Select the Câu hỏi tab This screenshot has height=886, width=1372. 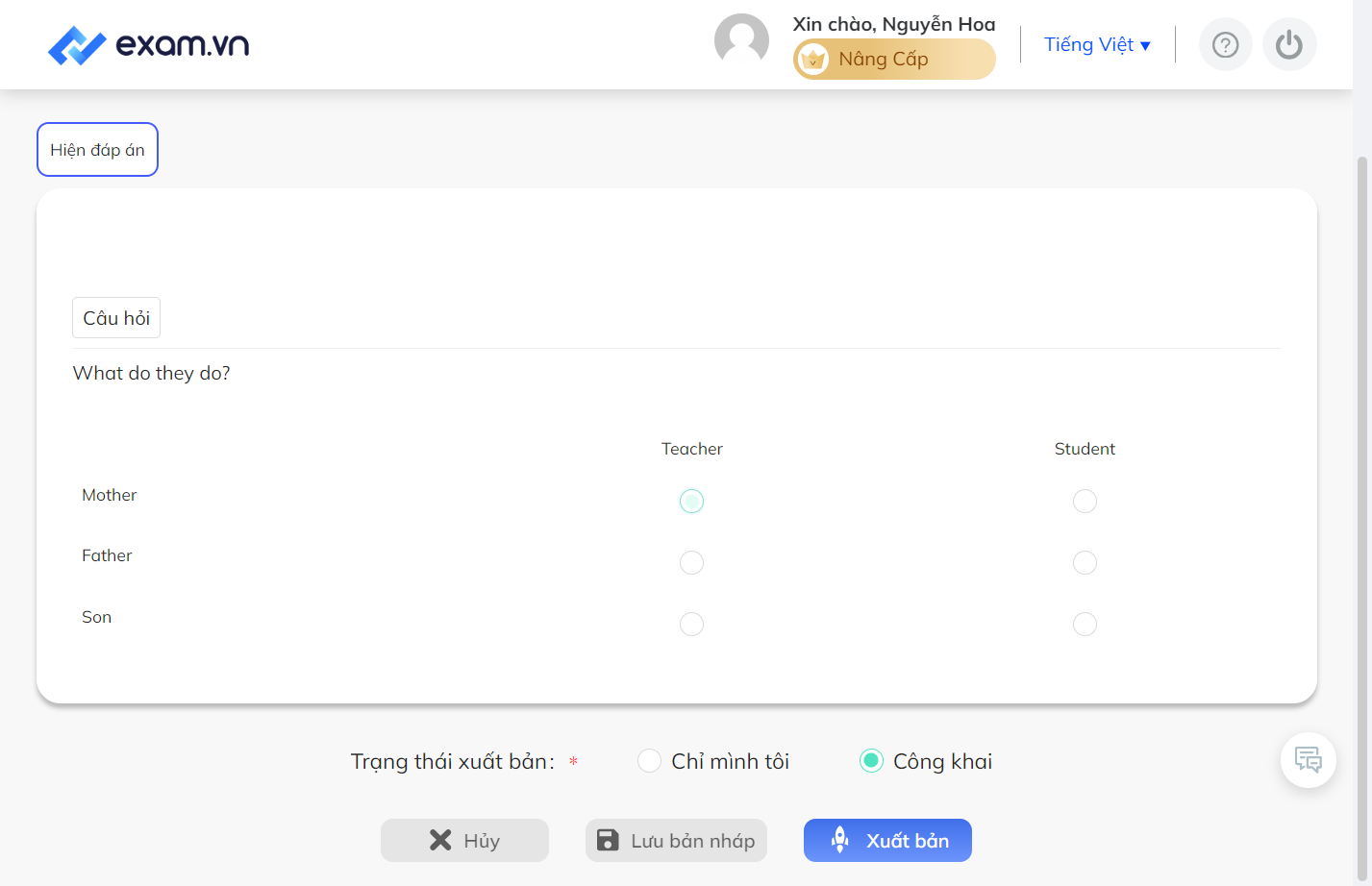[116, 318]
